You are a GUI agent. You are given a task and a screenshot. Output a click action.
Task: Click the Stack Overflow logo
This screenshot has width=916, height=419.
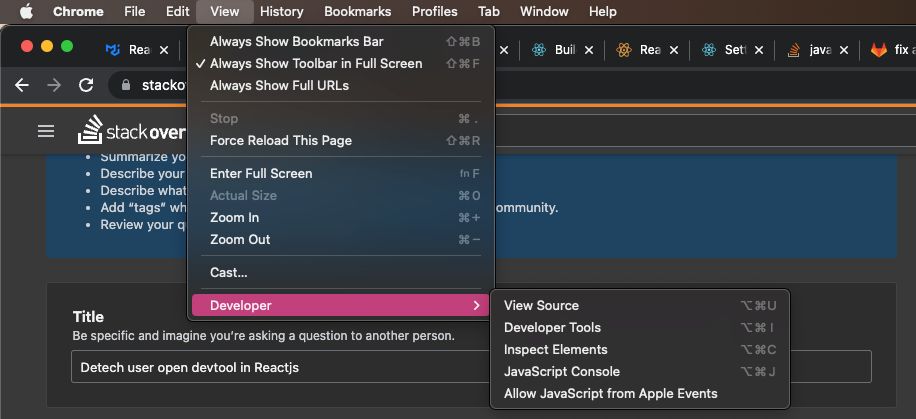[x=131, y=131]
